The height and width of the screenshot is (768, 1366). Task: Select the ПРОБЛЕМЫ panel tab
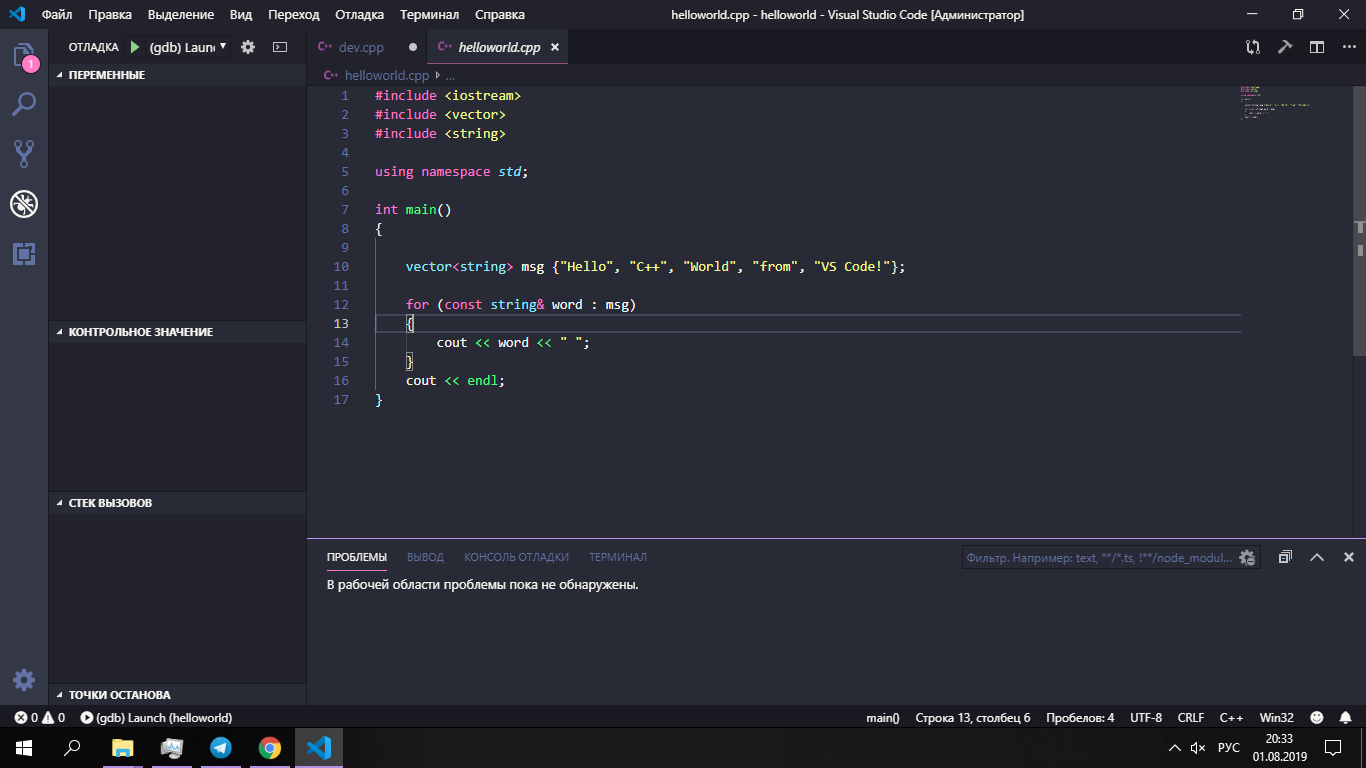point(357,557)
